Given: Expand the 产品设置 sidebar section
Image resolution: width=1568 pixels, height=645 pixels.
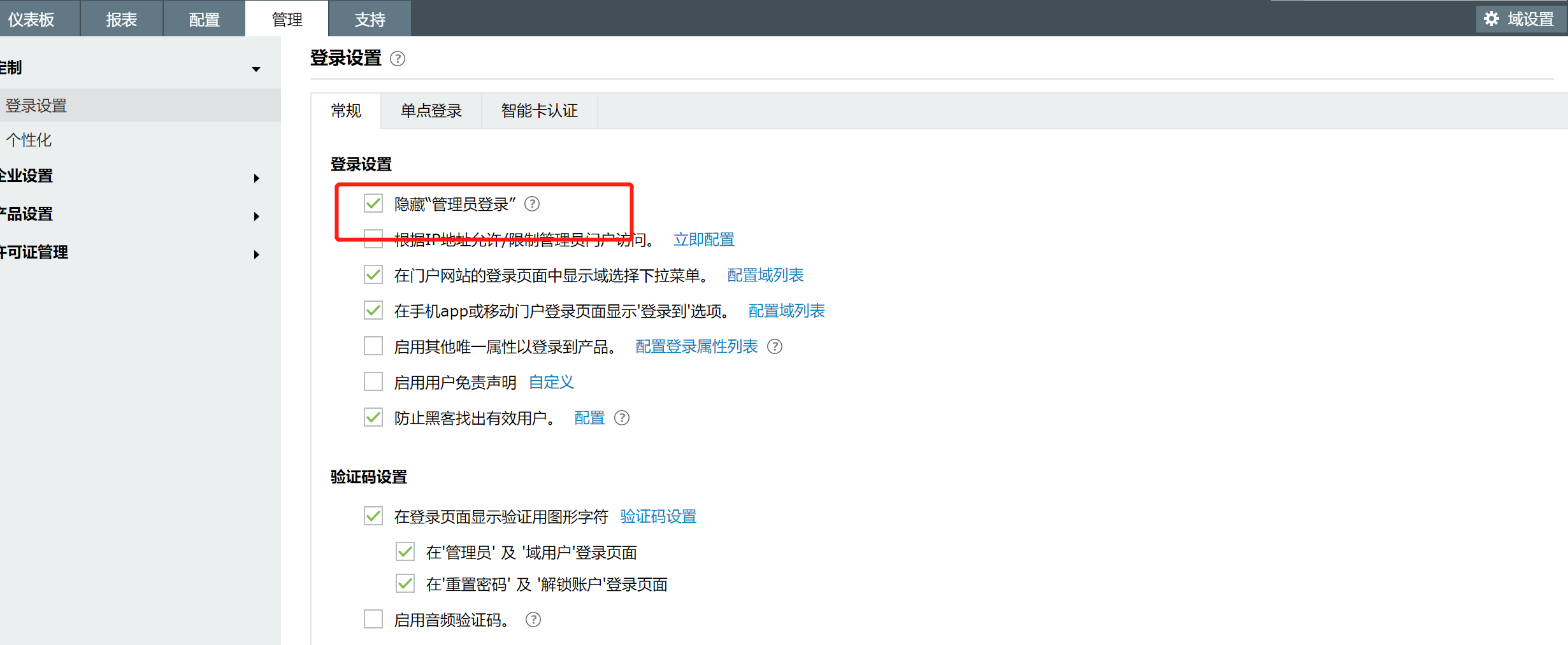Looking at the screenshot, I should point(256,216).
